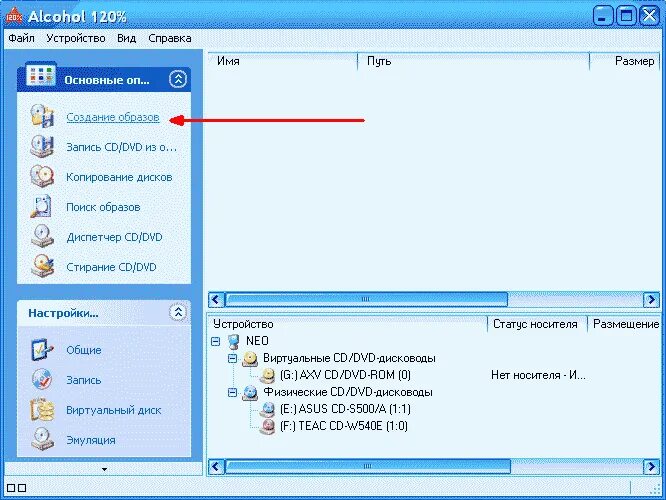The height and width of the screenshot is (500, 666).
Task: Click the NEO computer icon
Action: tap(234, 341)
